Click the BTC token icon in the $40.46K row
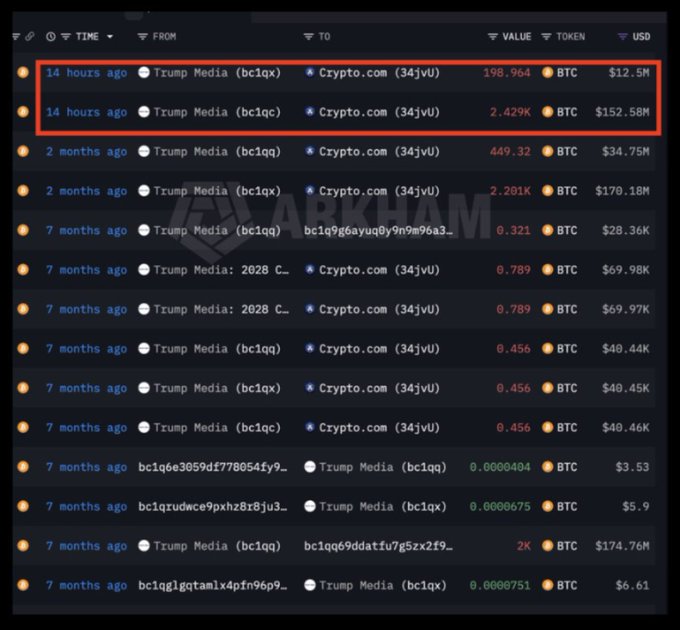 click(547, 428)
